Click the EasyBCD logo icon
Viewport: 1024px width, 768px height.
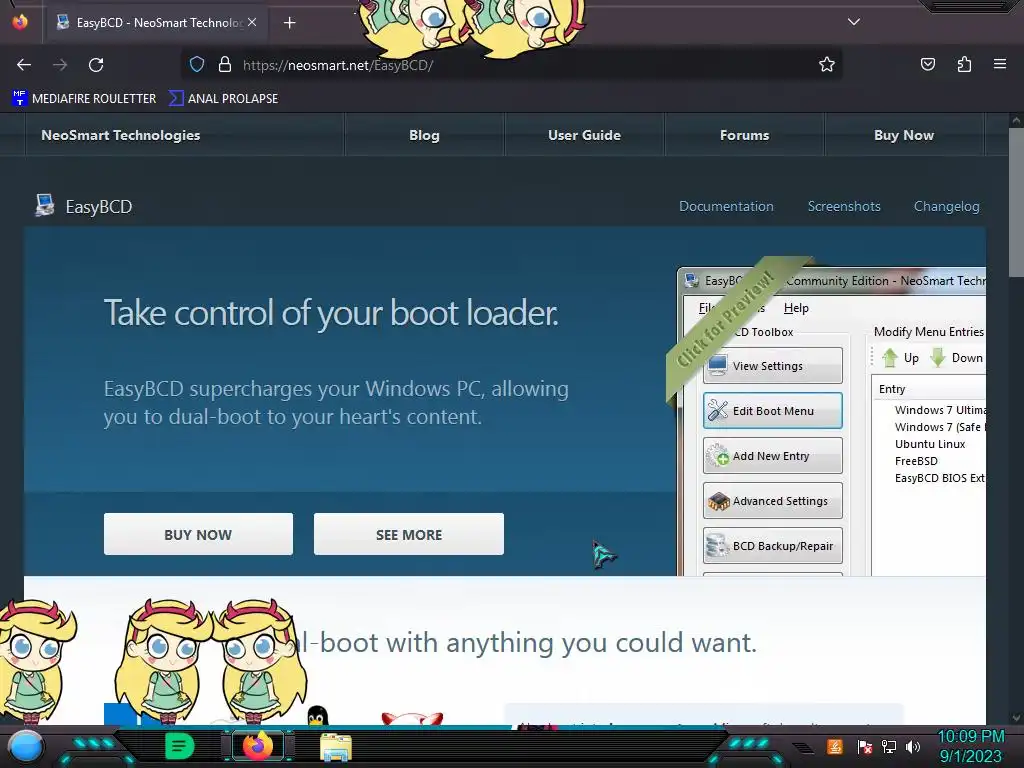click(x=45, y=205)
